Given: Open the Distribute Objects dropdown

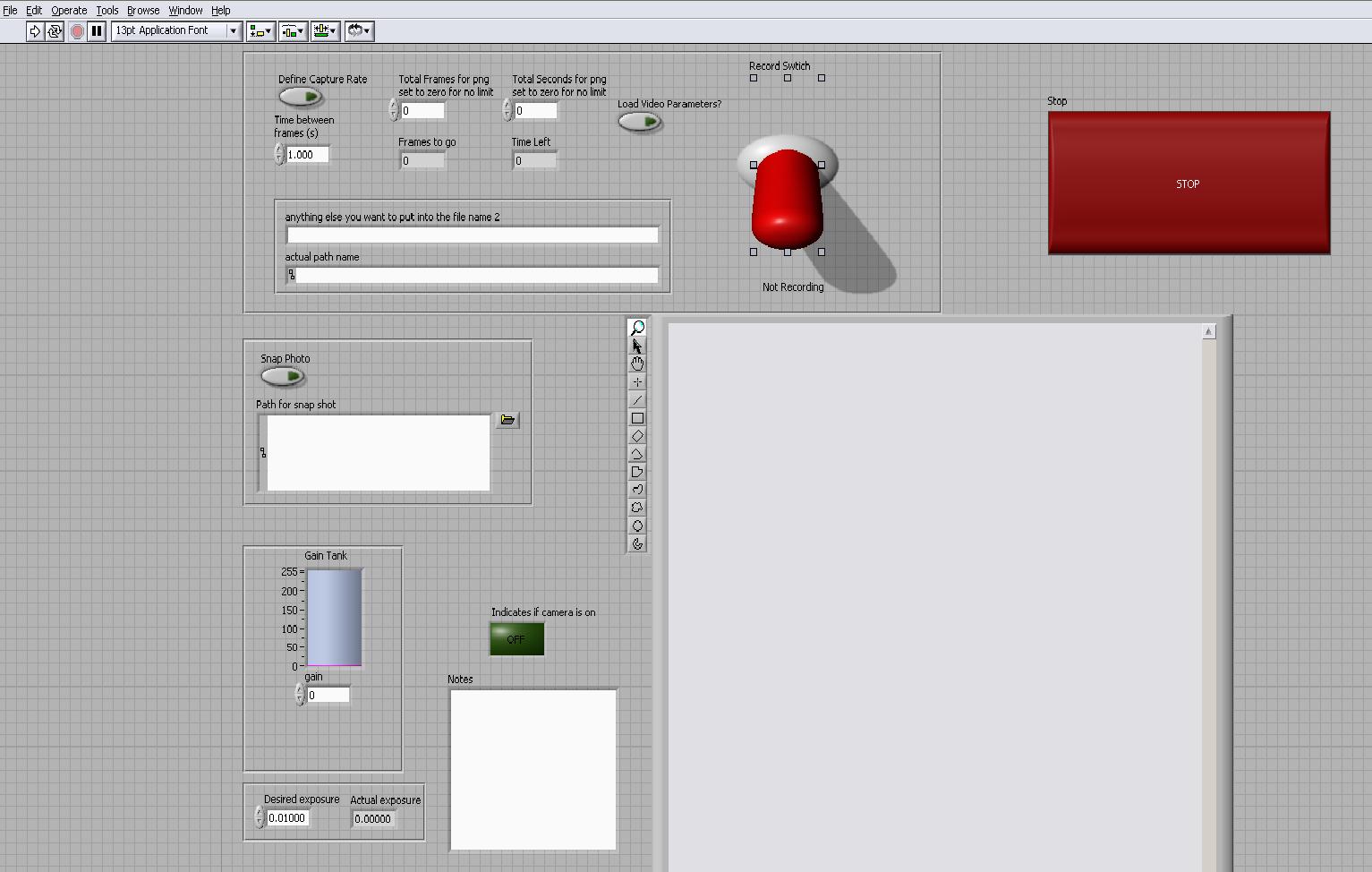Looking at the screenshot, I should 293,31.
